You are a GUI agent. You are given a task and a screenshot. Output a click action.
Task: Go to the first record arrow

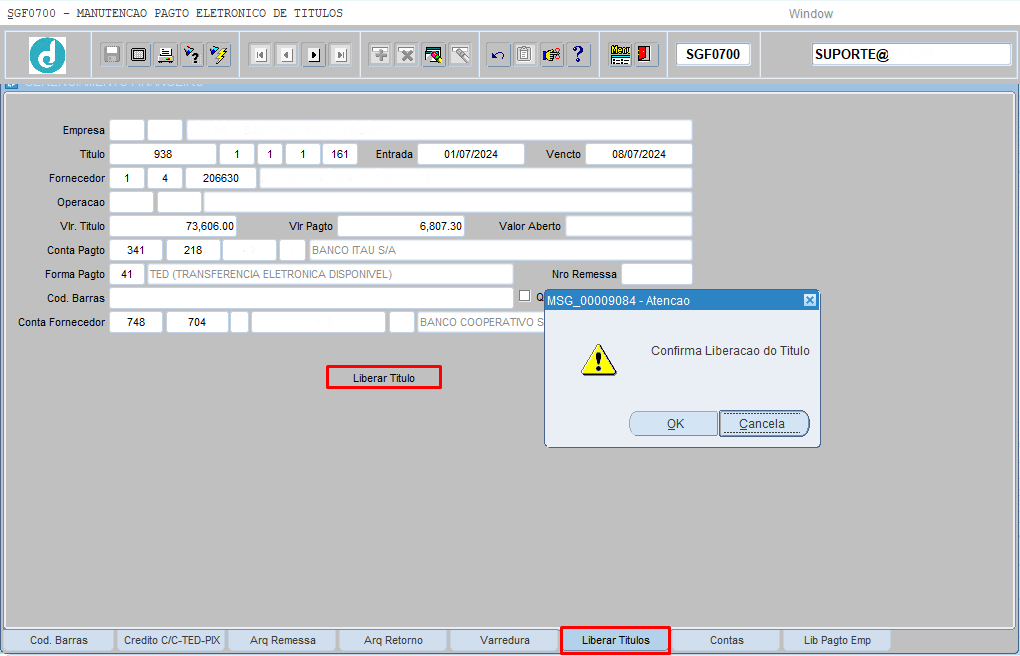(x=261, y=55)
